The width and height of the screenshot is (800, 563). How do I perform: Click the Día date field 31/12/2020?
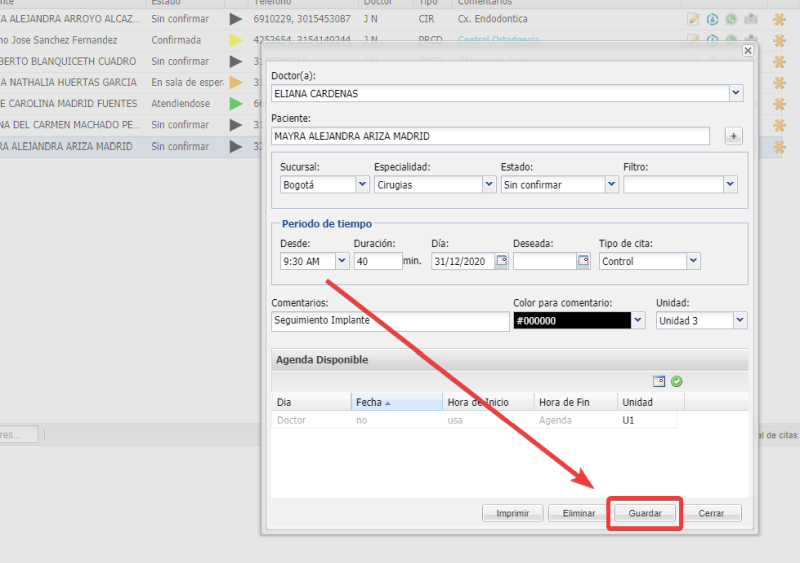463,261
